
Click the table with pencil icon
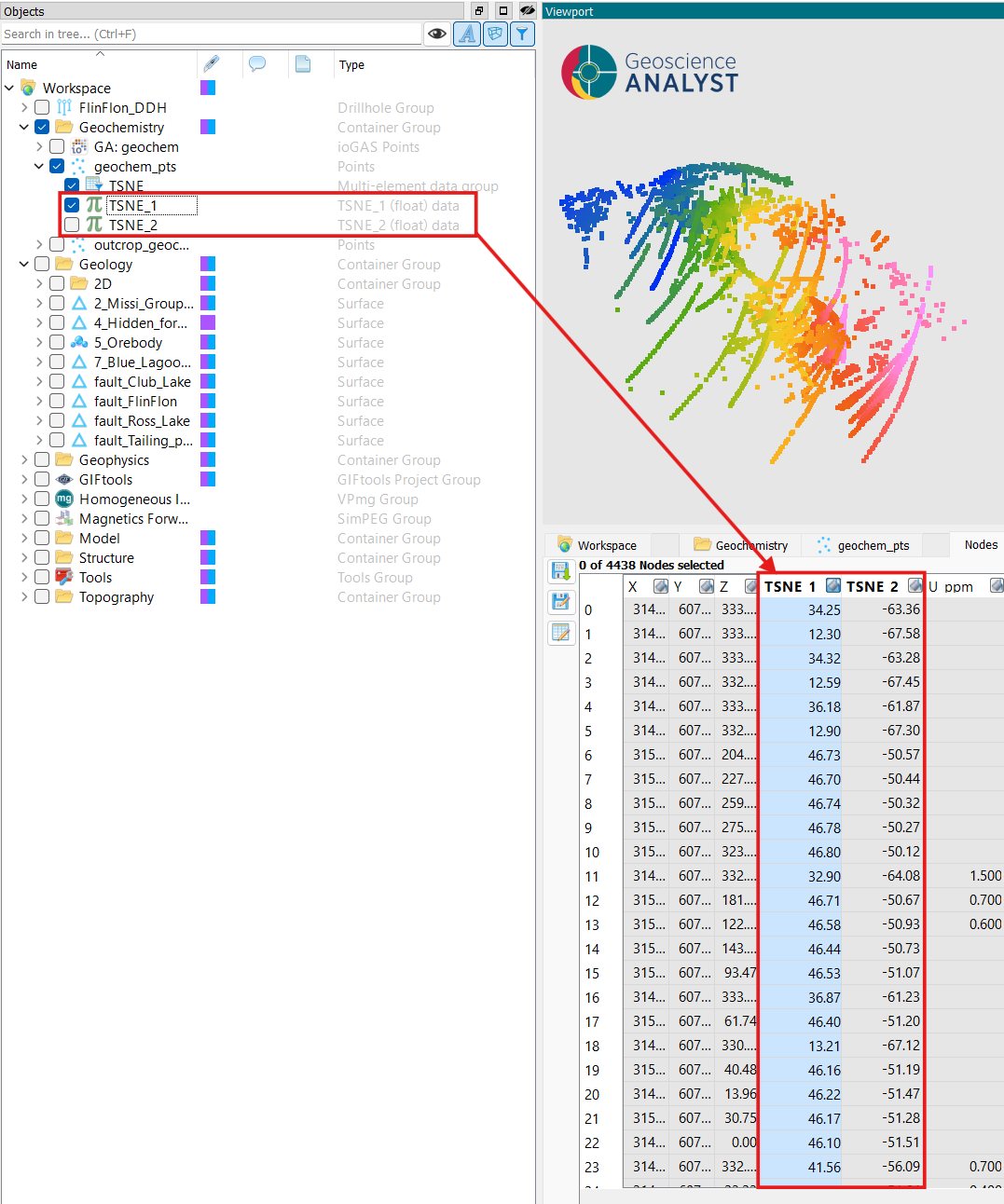click(x=561, y=633)
